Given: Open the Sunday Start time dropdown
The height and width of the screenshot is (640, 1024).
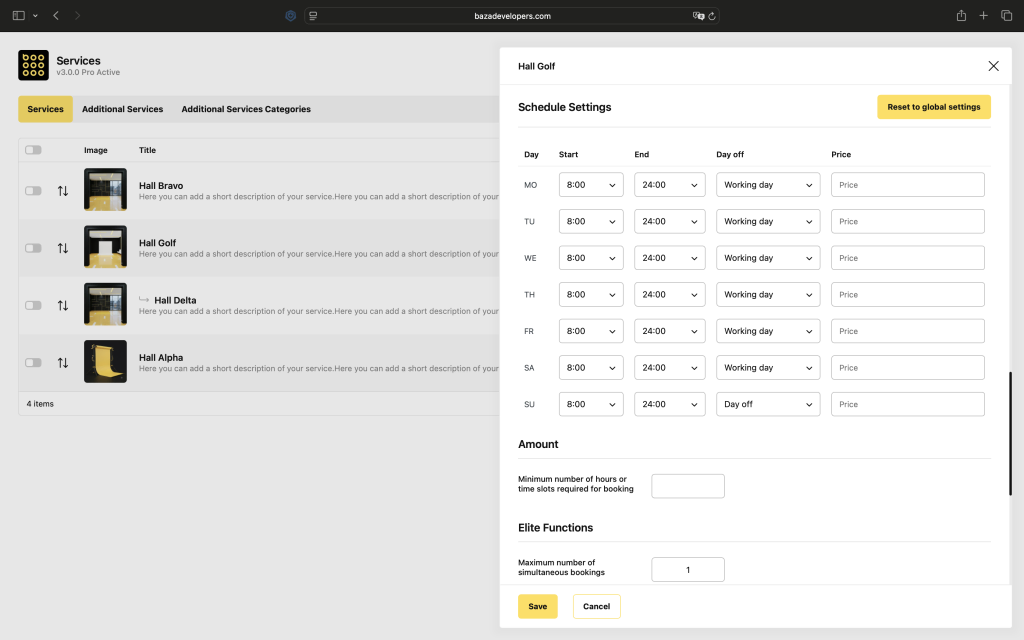Looking at the screenshot, I should [x=591, y=404].
